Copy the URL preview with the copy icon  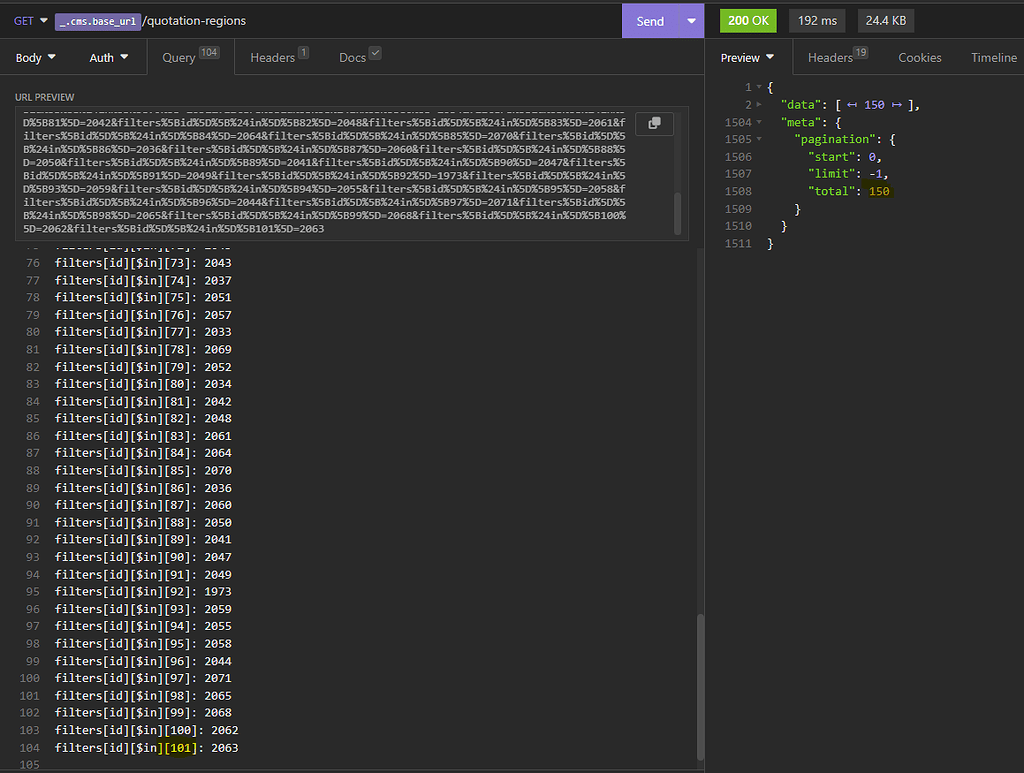coord(654,123)
